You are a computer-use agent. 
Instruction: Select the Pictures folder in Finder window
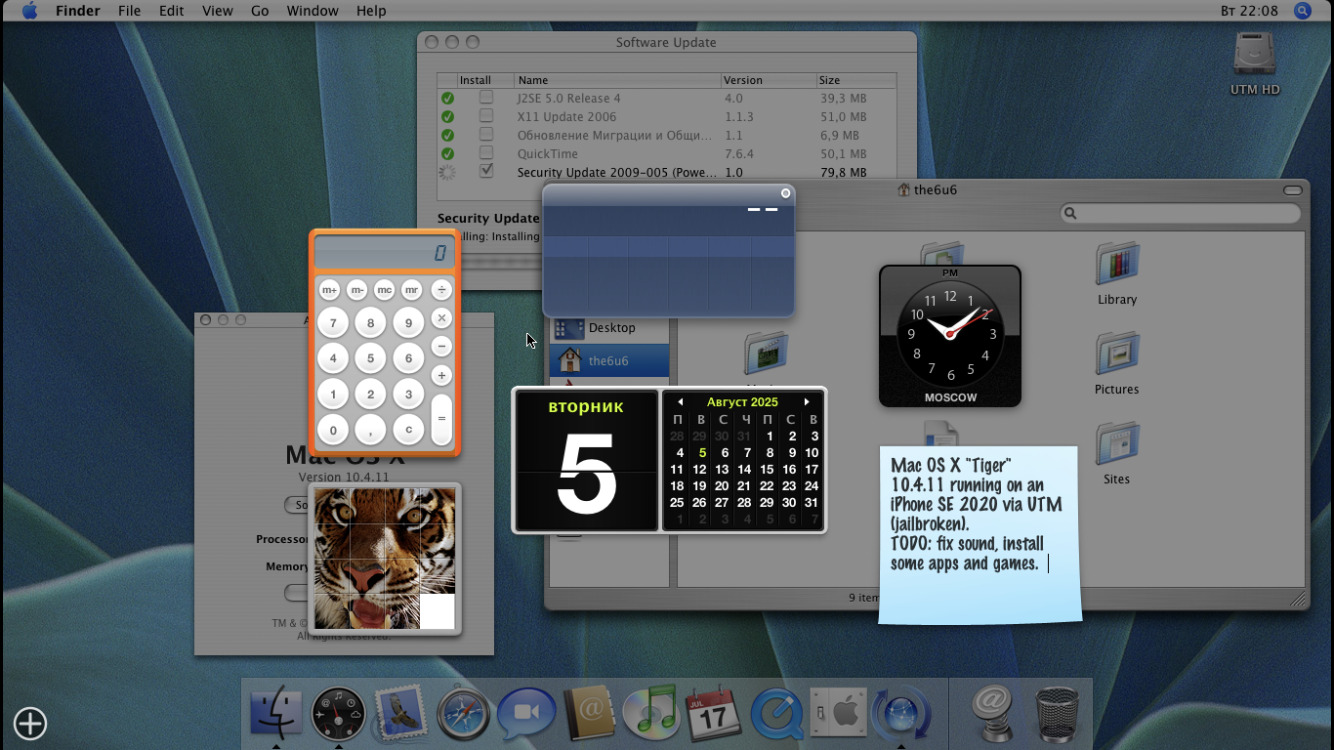(1117, 363)
